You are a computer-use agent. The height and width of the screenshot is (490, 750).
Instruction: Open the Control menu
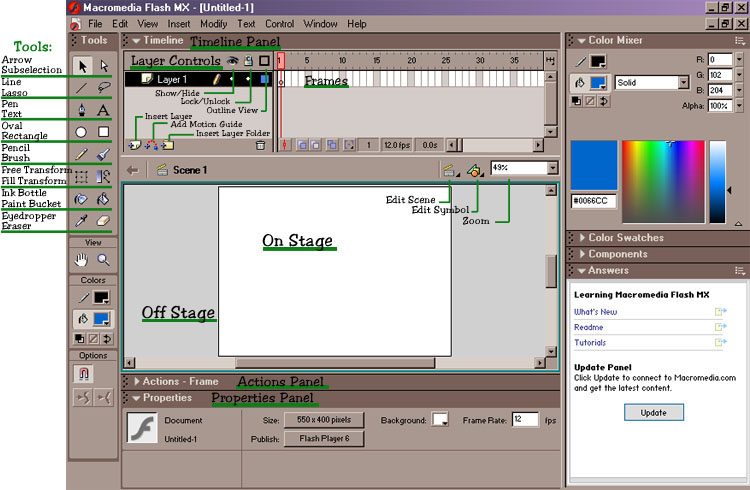(x=279, y=24)
